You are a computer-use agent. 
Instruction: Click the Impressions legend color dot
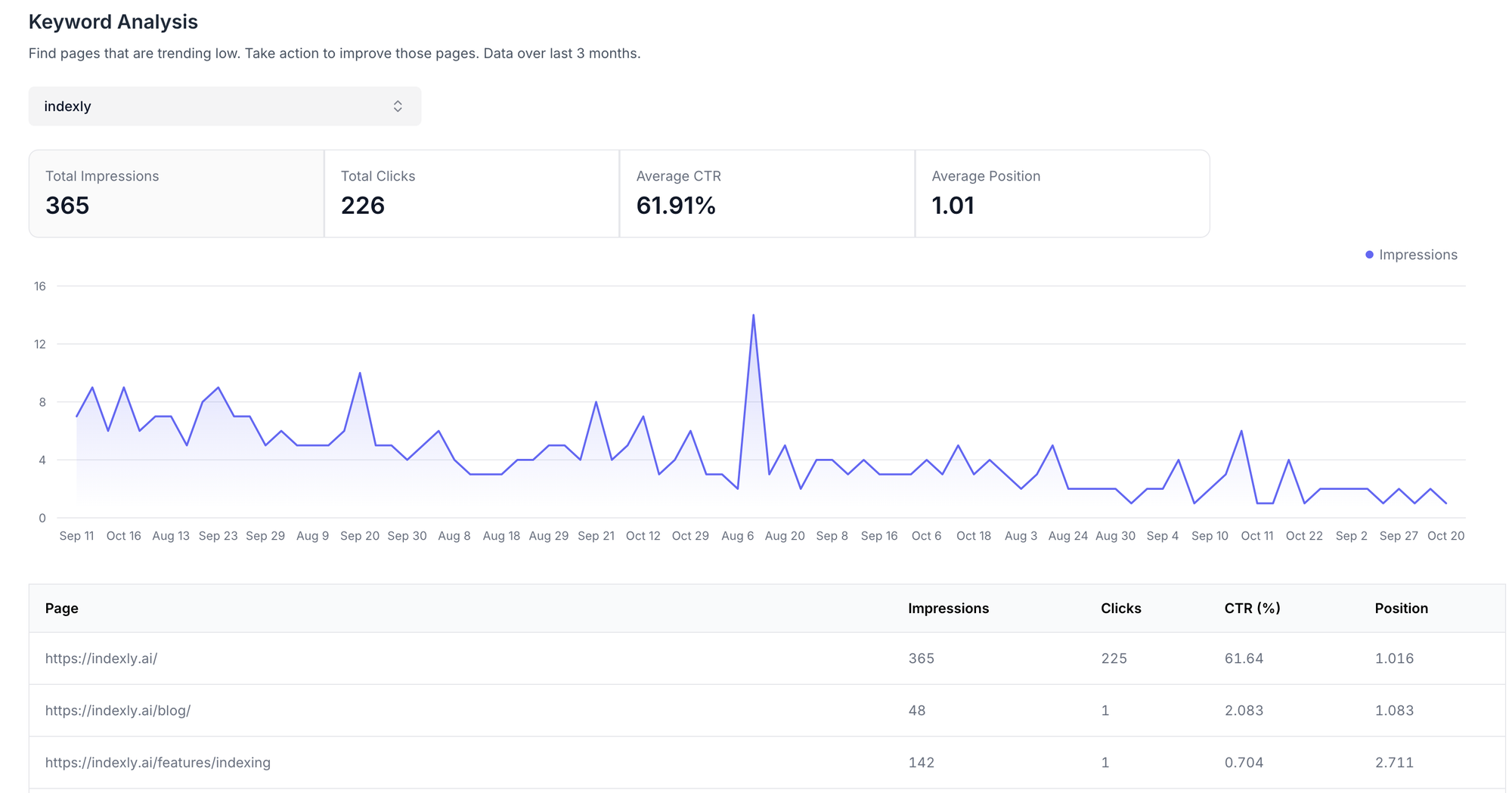[1369, 255]
